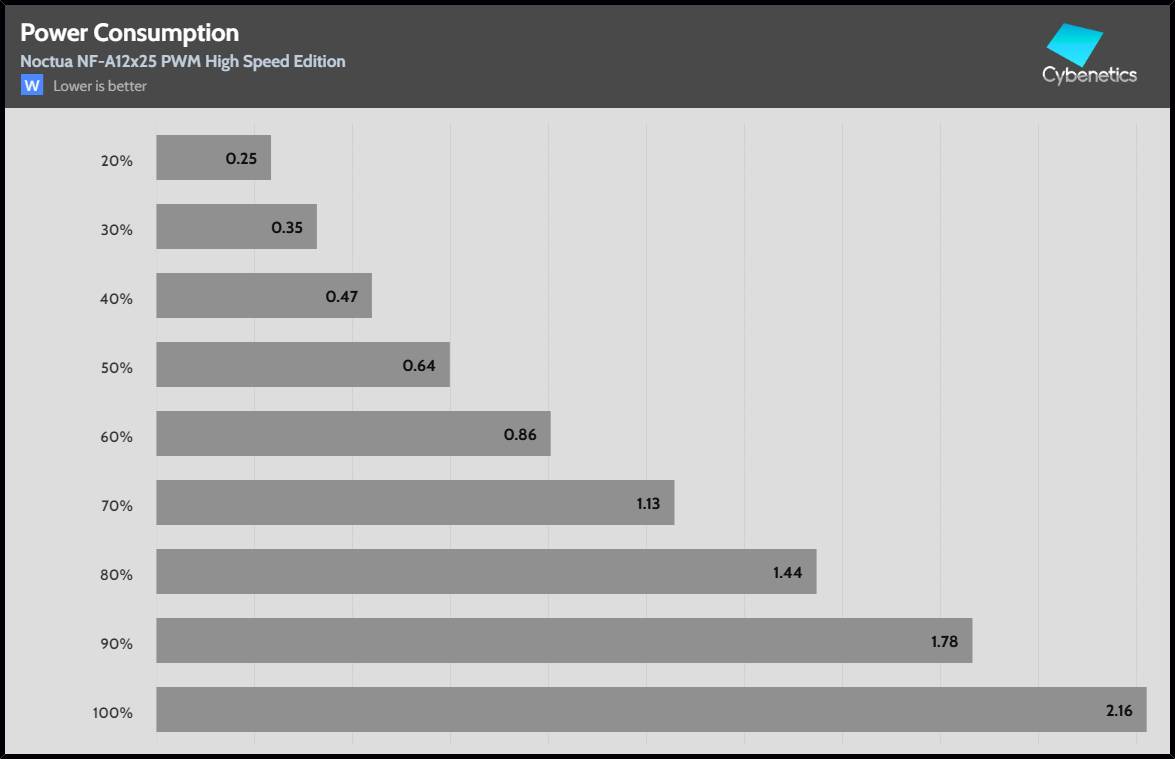Click the 70% axis label
This screenshot has width=1175, height=759.
(x=117, y=505)
